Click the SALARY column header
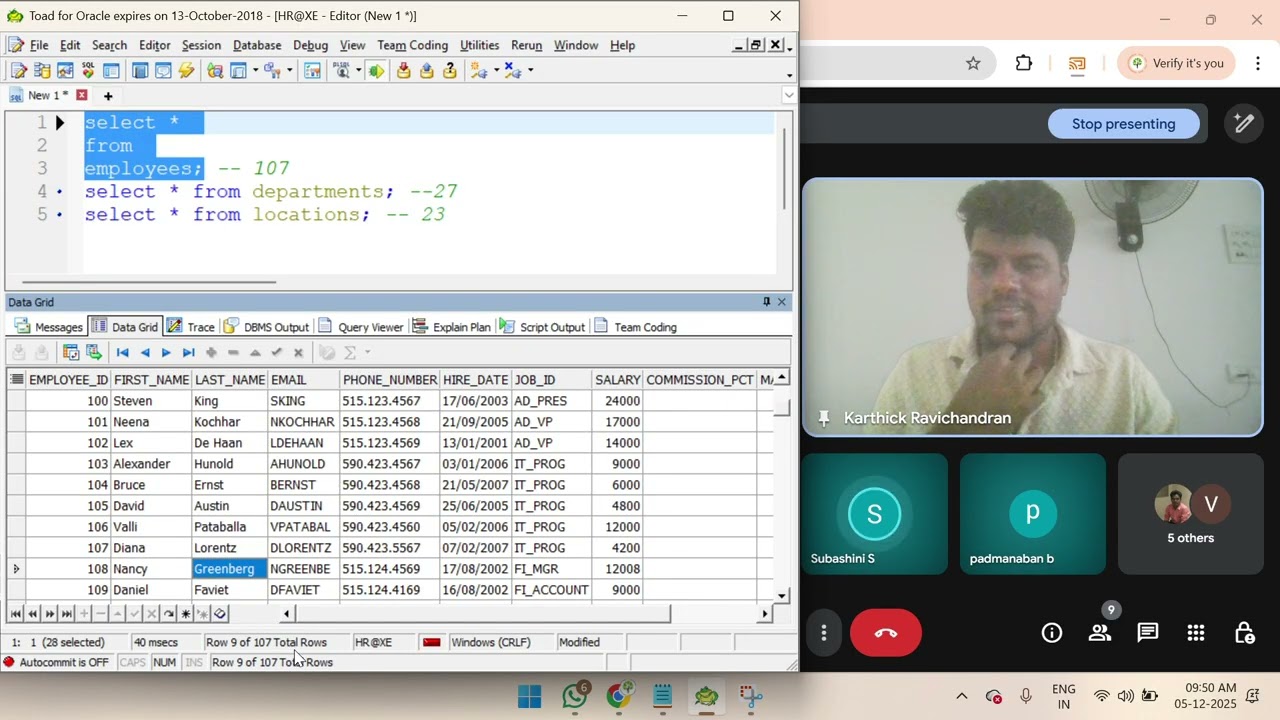 point(617,380)
